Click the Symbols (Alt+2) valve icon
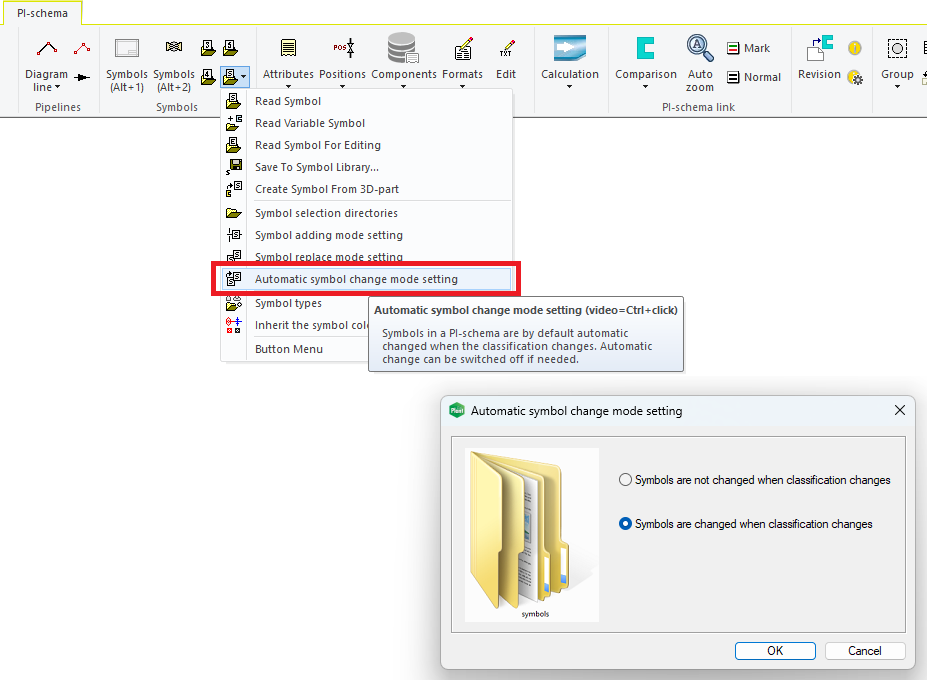927x680 pixels. [x=174, y=48]
